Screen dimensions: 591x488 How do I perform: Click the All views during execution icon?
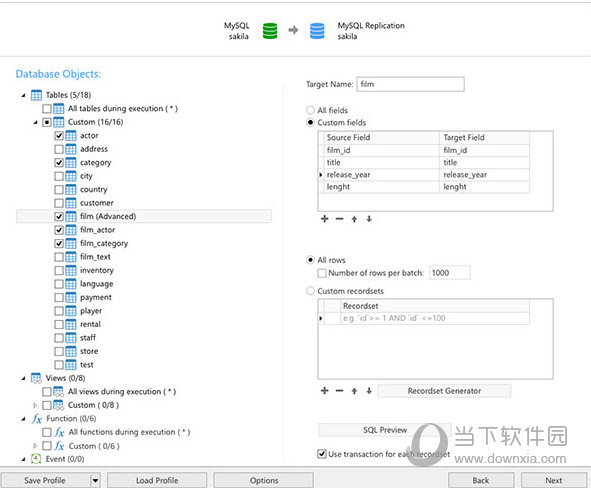(x=58, y=392)
